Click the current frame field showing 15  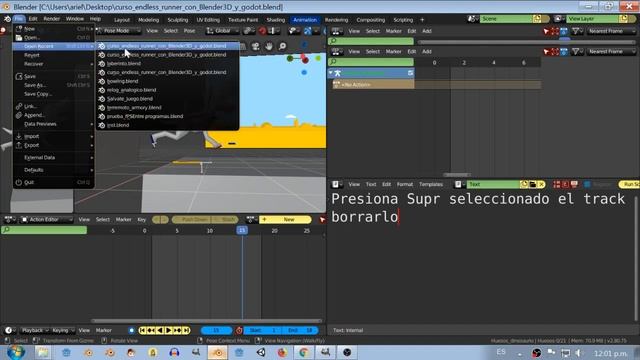216,330
